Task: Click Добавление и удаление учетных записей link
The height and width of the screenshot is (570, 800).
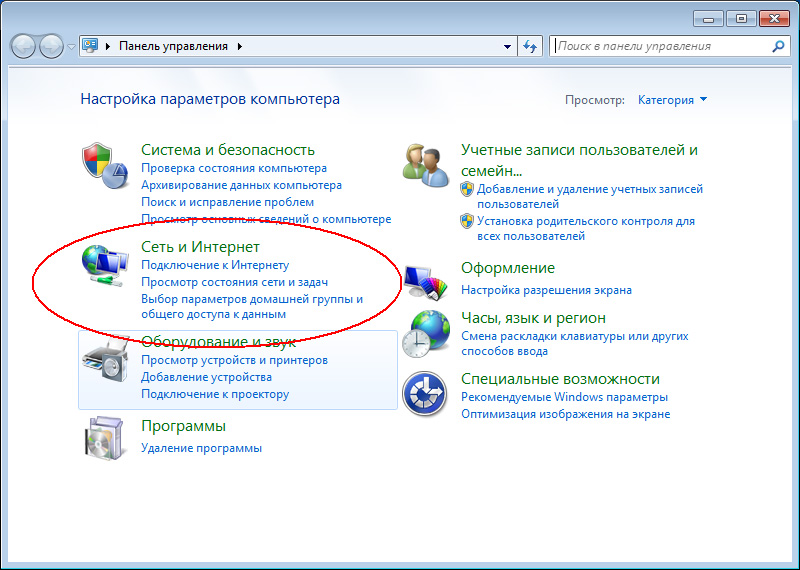Action: point(589,196)
